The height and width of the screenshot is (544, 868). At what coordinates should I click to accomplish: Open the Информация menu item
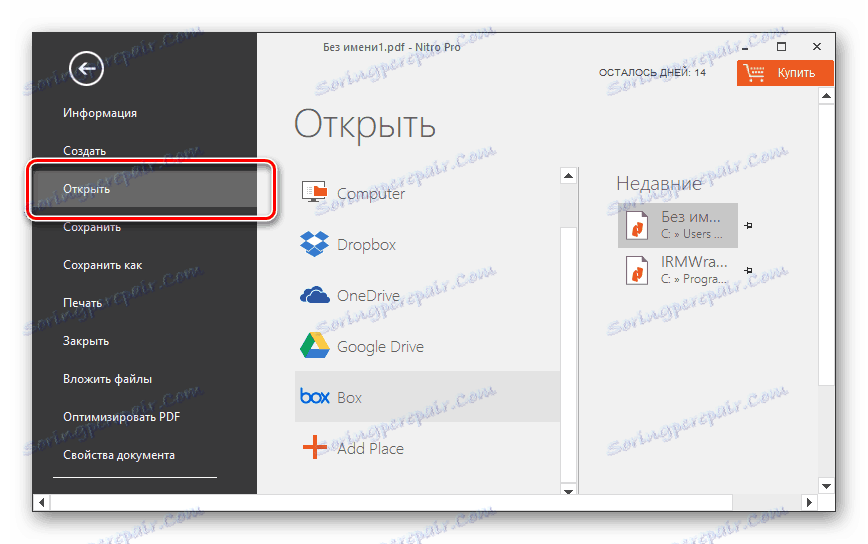100,113
